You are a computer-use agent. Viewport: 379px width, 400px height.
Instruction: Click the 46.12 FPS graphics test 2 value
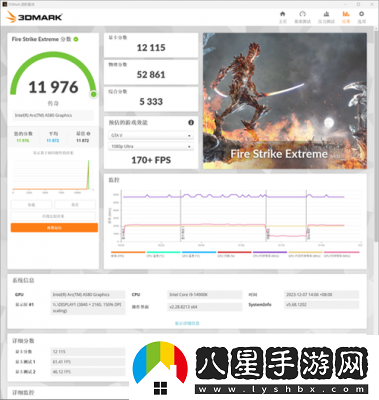[88, 372]
